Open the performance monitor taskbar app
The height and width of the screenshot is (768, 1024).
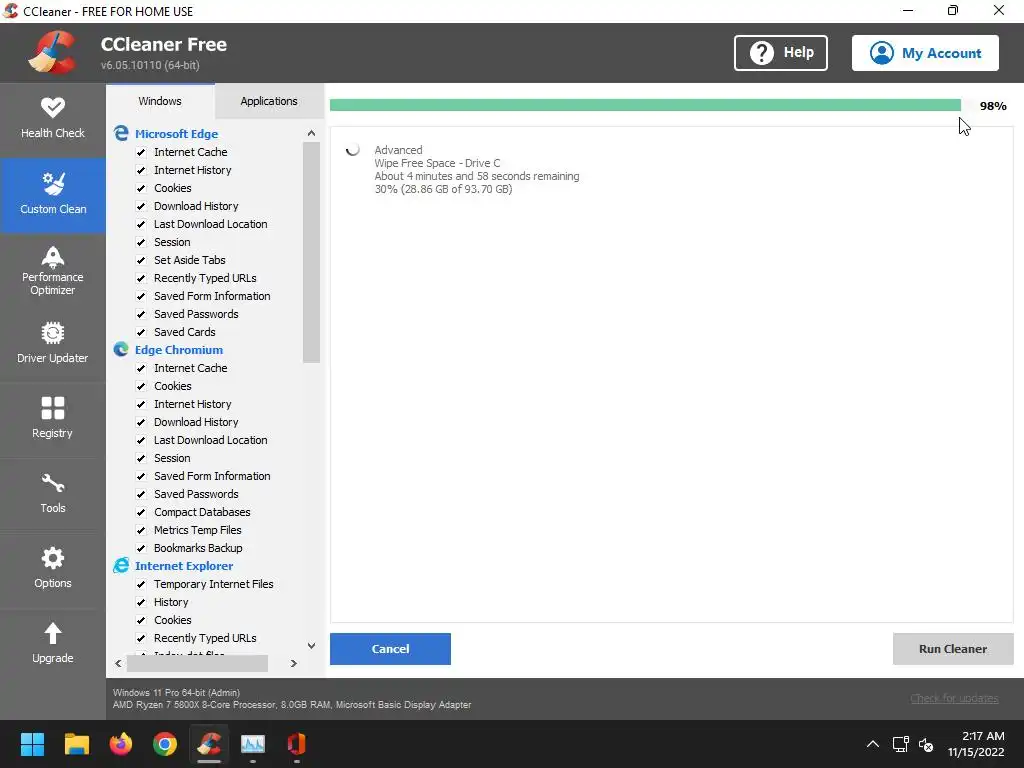[x=253, y=744]
